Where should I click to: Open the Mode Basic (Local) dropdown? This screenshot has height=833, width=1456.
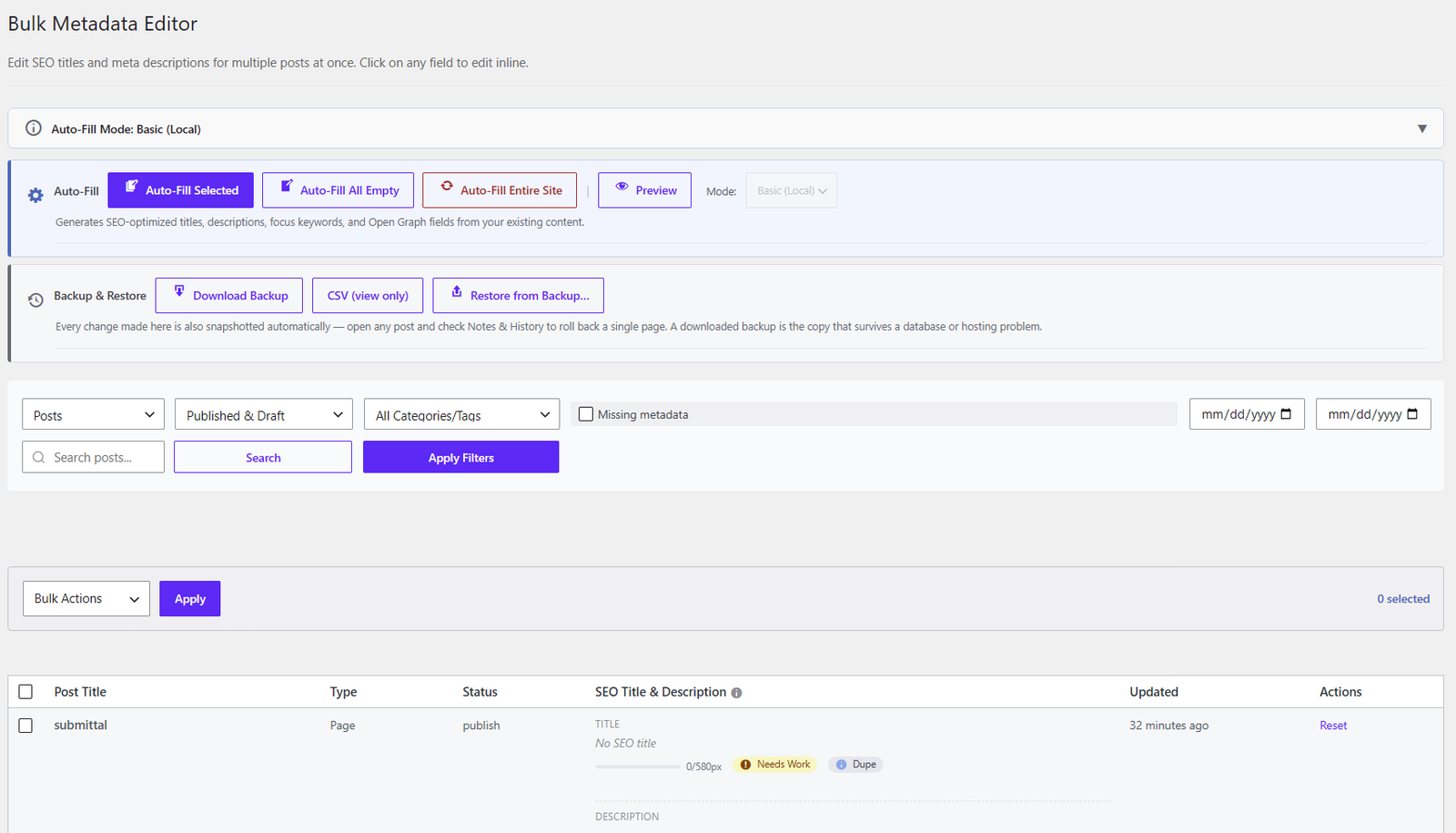point(792,190)
